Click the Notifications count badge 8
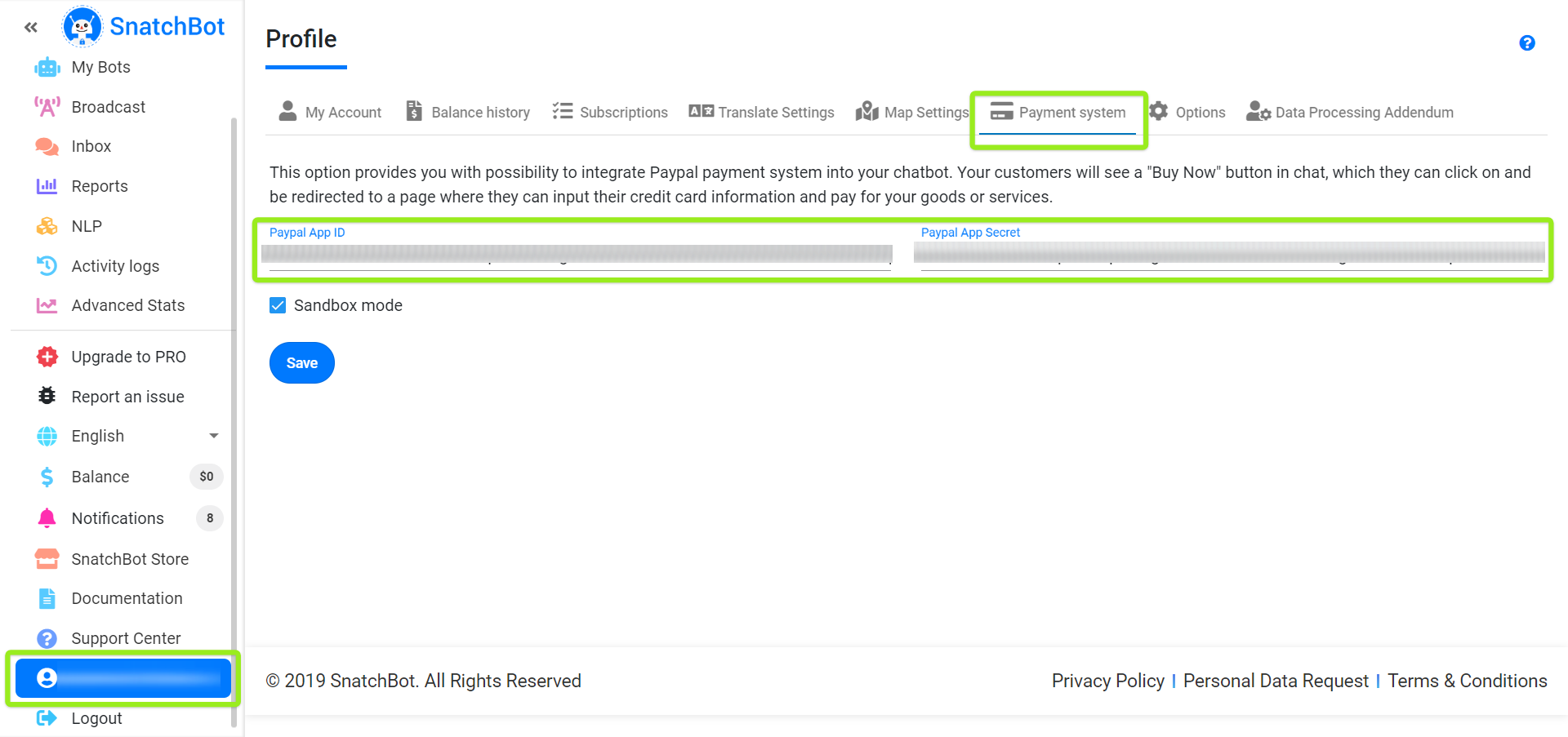The height and width of the screenshot is (737, 1568). pos(210,518)
